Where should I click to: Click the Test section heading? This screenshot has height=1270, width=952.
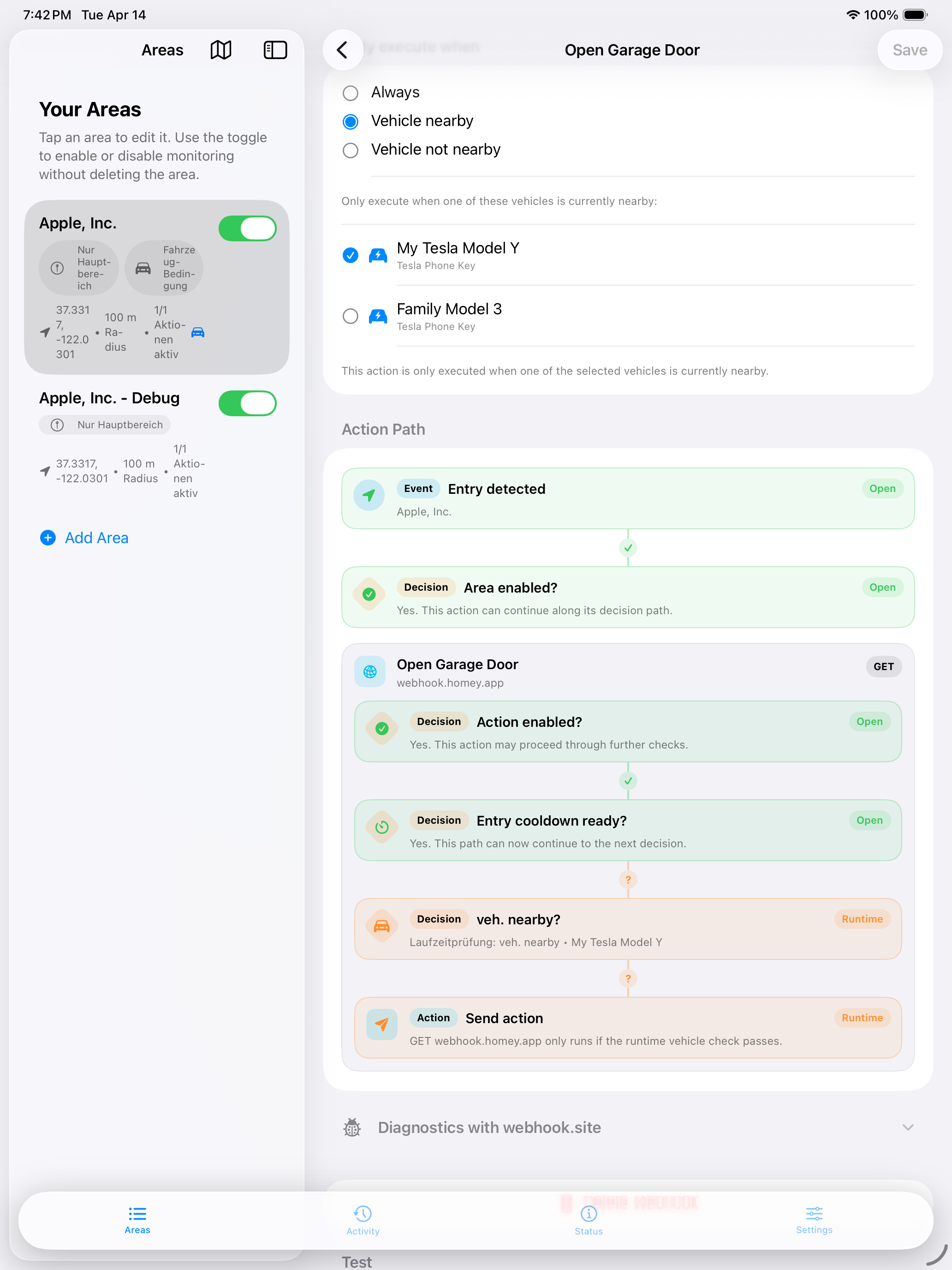[357, 1262]
